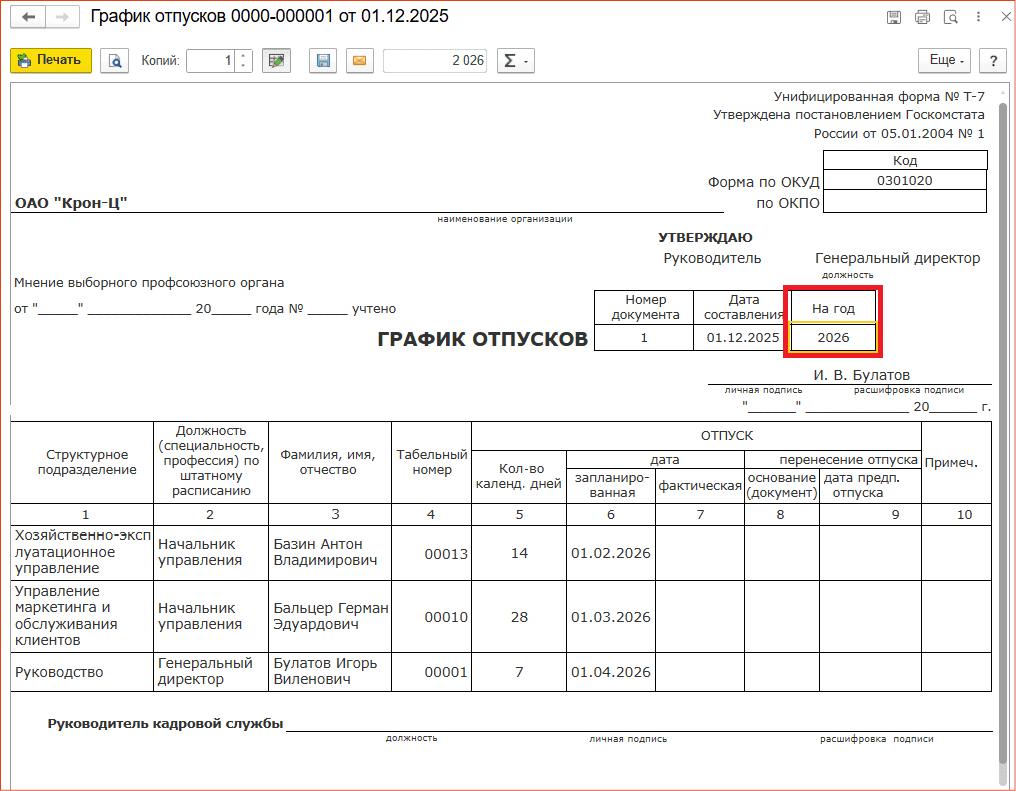
Task: Open help with the question mark button
Action: point(992,61)
